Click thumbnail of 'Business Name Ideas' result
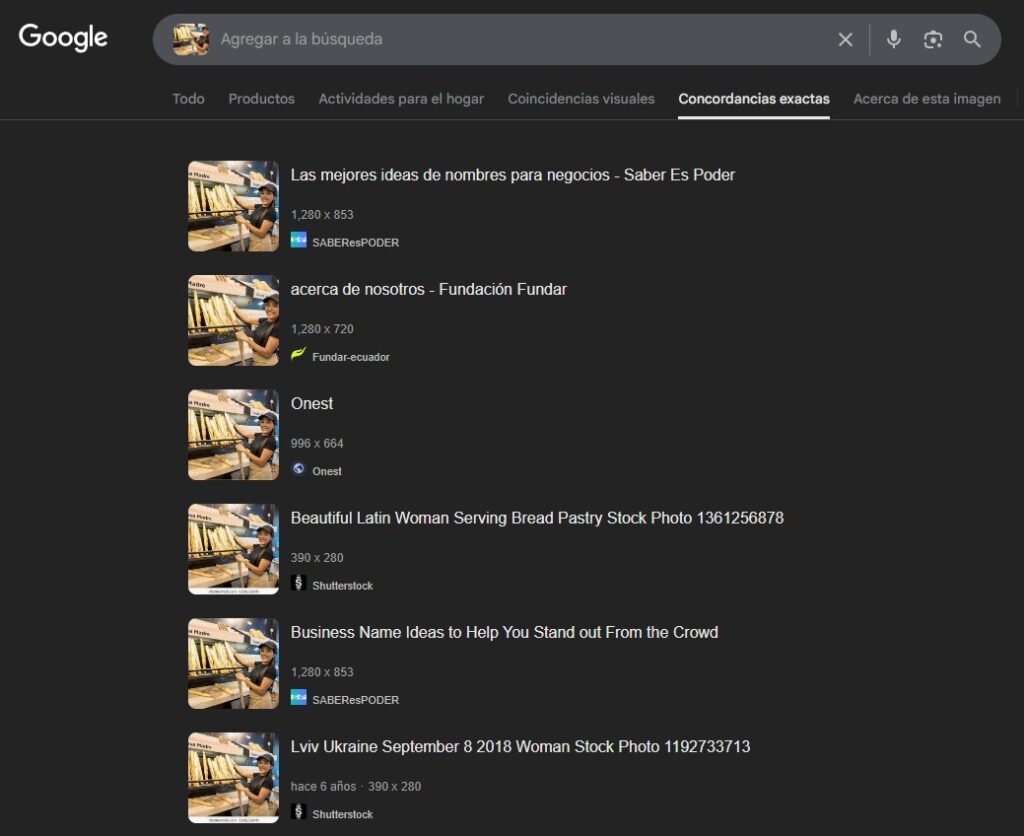 [x=233, y=664]
